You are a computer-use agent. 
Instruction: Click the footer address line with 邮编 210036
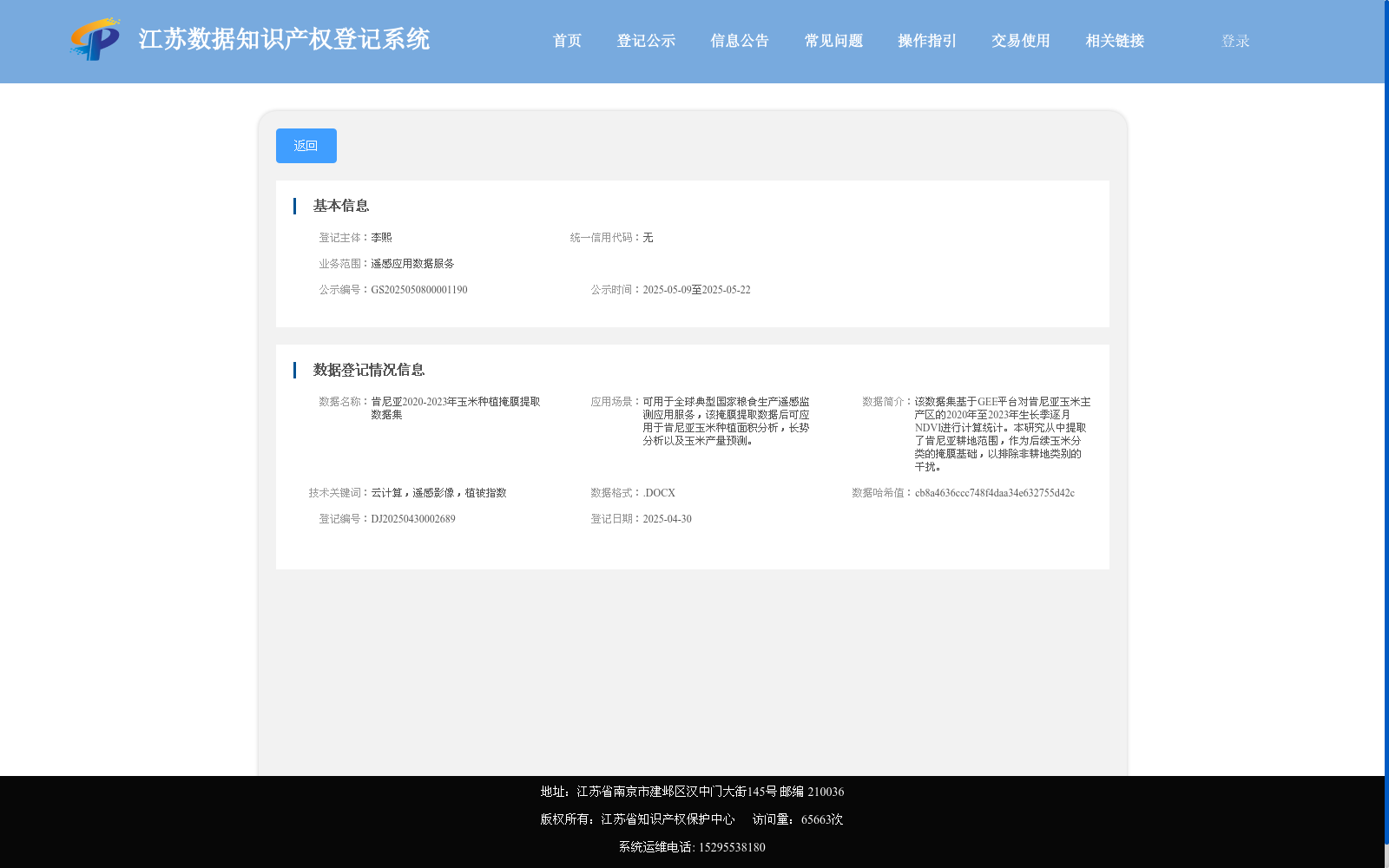pyautogui.click(x=692, y=792)
